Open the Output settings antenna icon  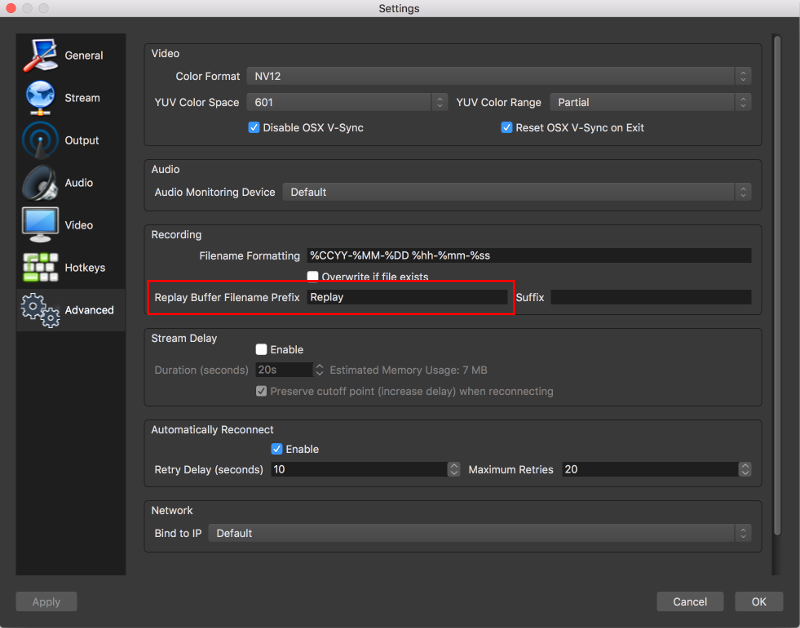point(40,140)
